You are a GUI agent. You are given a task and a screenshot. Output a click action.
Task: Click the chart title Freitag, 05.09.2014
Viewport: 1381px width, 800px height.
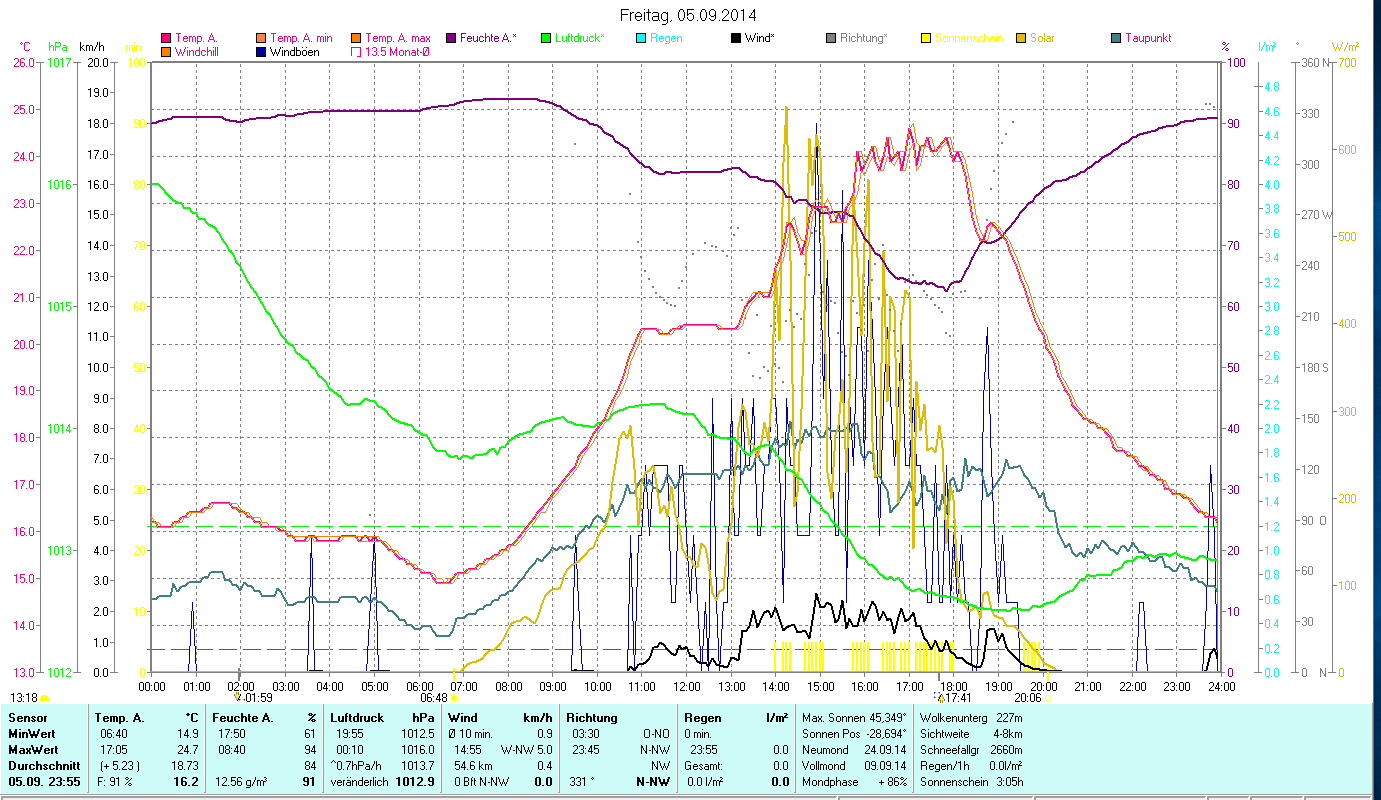pyautogui.click(x=688, y=15)
